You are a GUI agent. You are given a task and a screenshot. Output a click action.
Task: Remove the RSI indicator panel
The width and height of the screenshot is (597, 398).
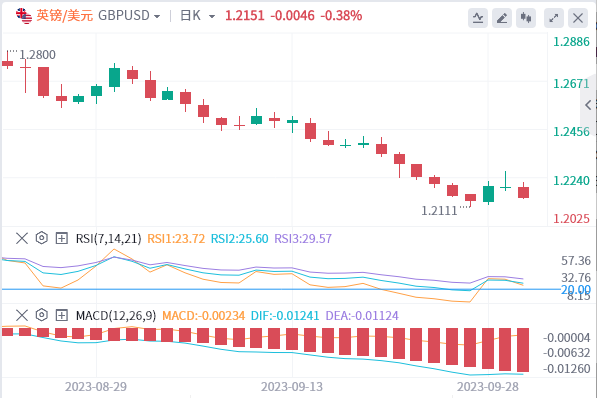(22, 238)
